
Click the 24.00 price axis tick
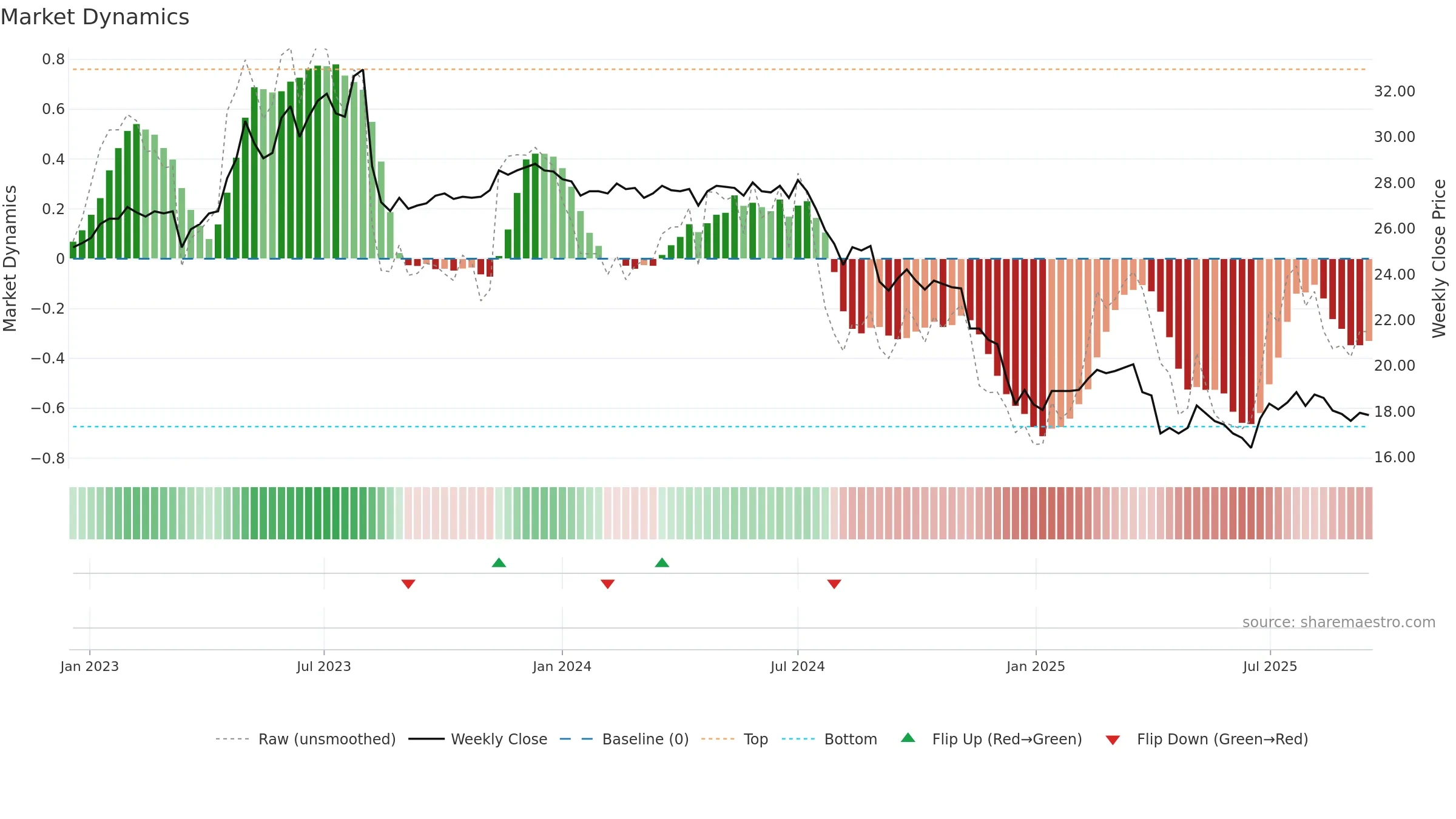click(x=1395, y=275)
